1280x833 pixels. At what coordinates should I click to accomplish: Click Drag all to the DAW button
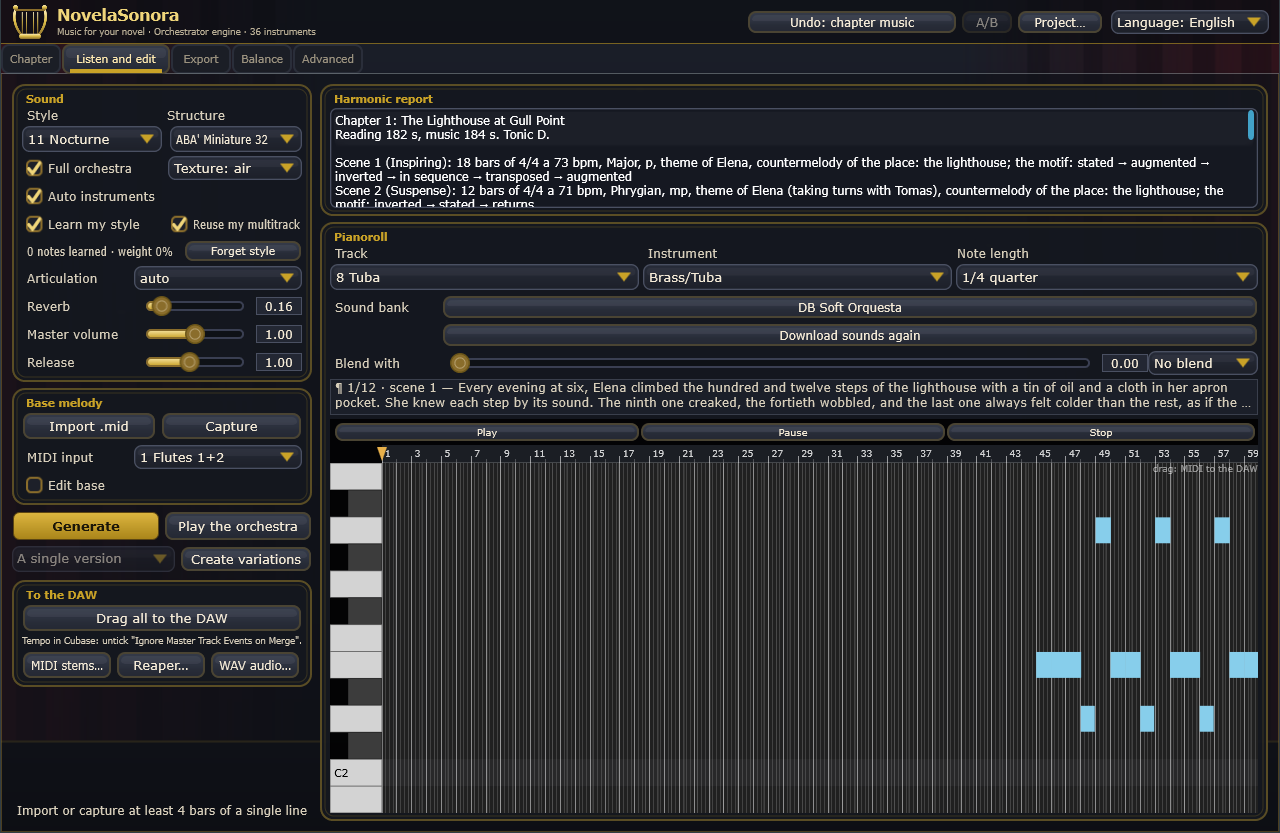pyautogui.click(x=162, y=618)
